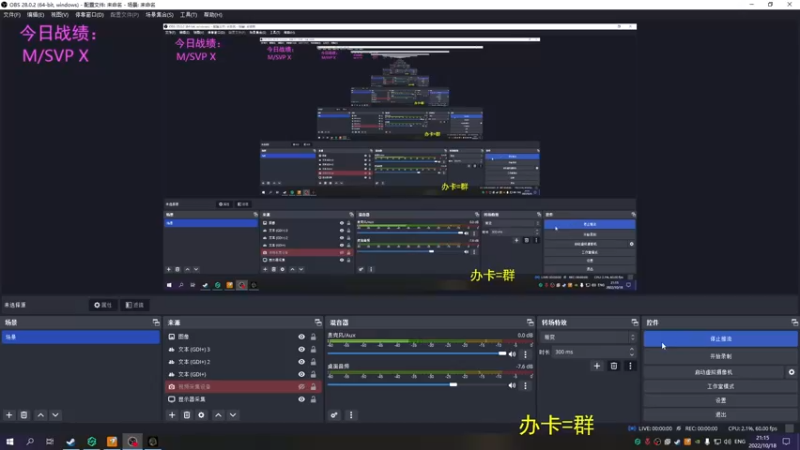Open the 场景集合(S) menu
The width and height of the screenshot is (800, 450).
tap(159, 15)
